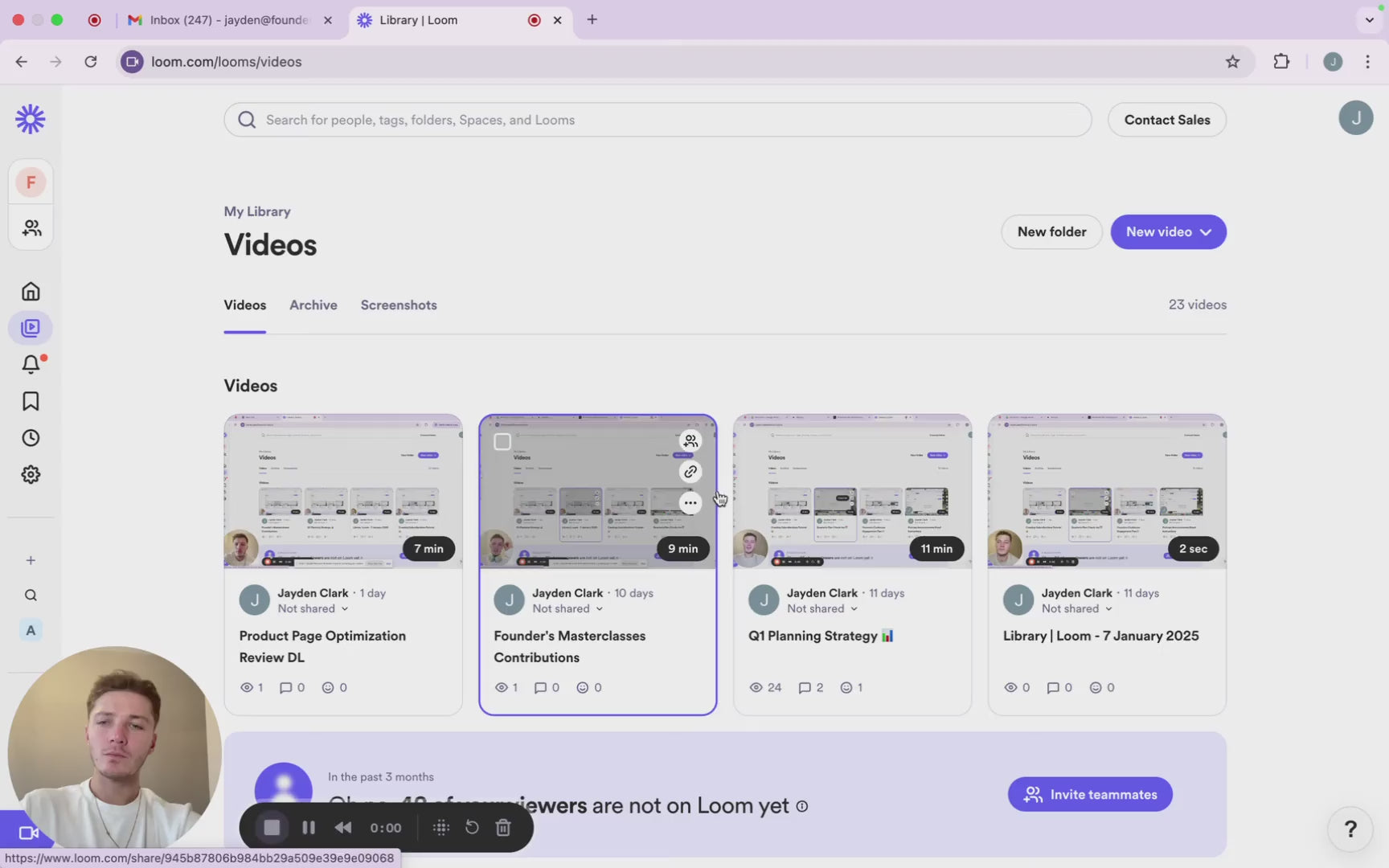The height and width of the screenshot is (868, 1389).
Task: Open the Watch Later clock icon
Action: point(31,438)
